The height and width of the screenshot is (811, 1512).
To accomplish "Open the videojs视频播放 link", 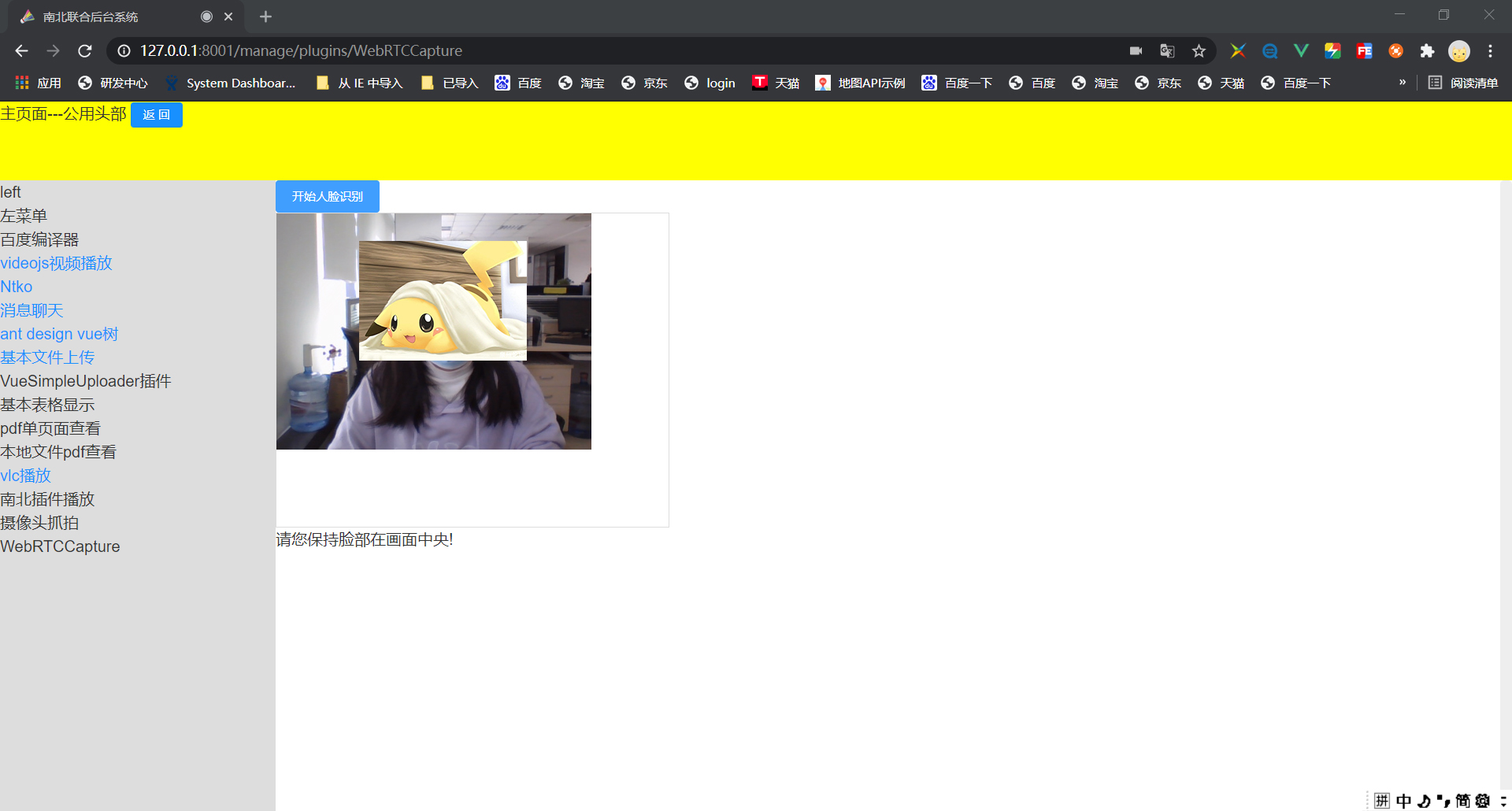I will (56, 263).
